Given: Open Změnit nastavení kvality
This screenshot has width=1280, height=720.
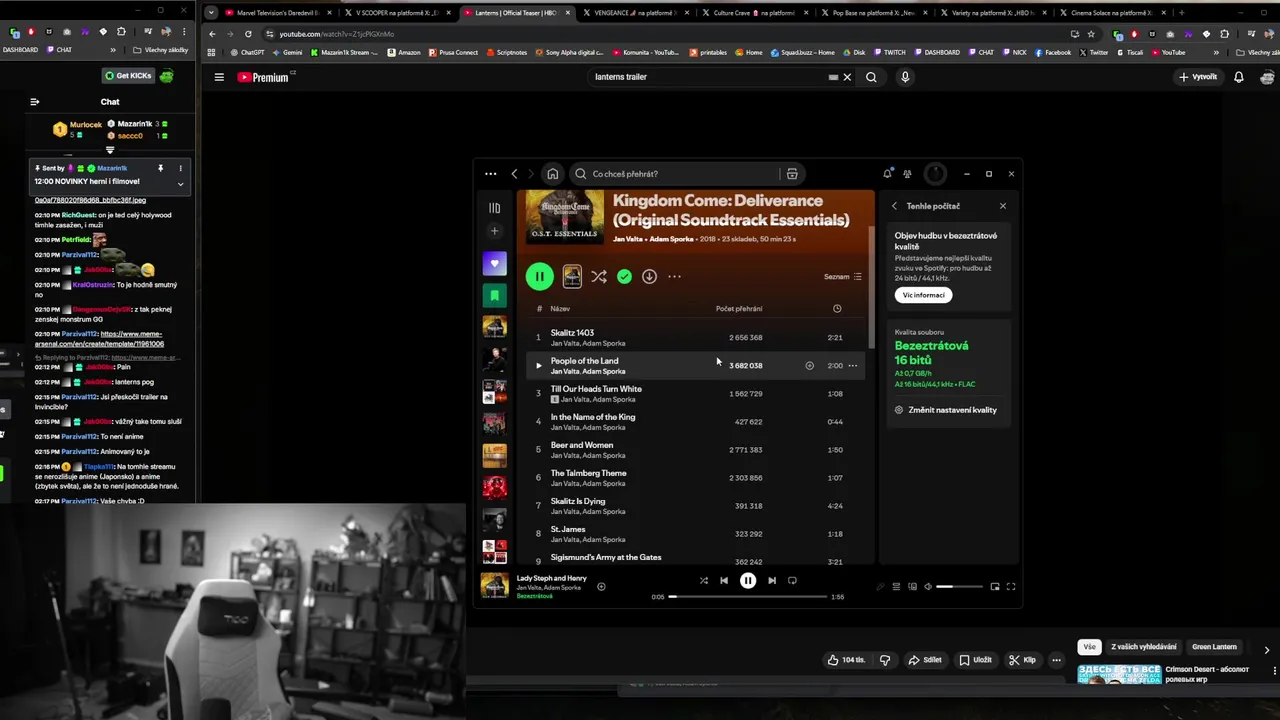Looking at the screenshot, I should pos(945,410).
